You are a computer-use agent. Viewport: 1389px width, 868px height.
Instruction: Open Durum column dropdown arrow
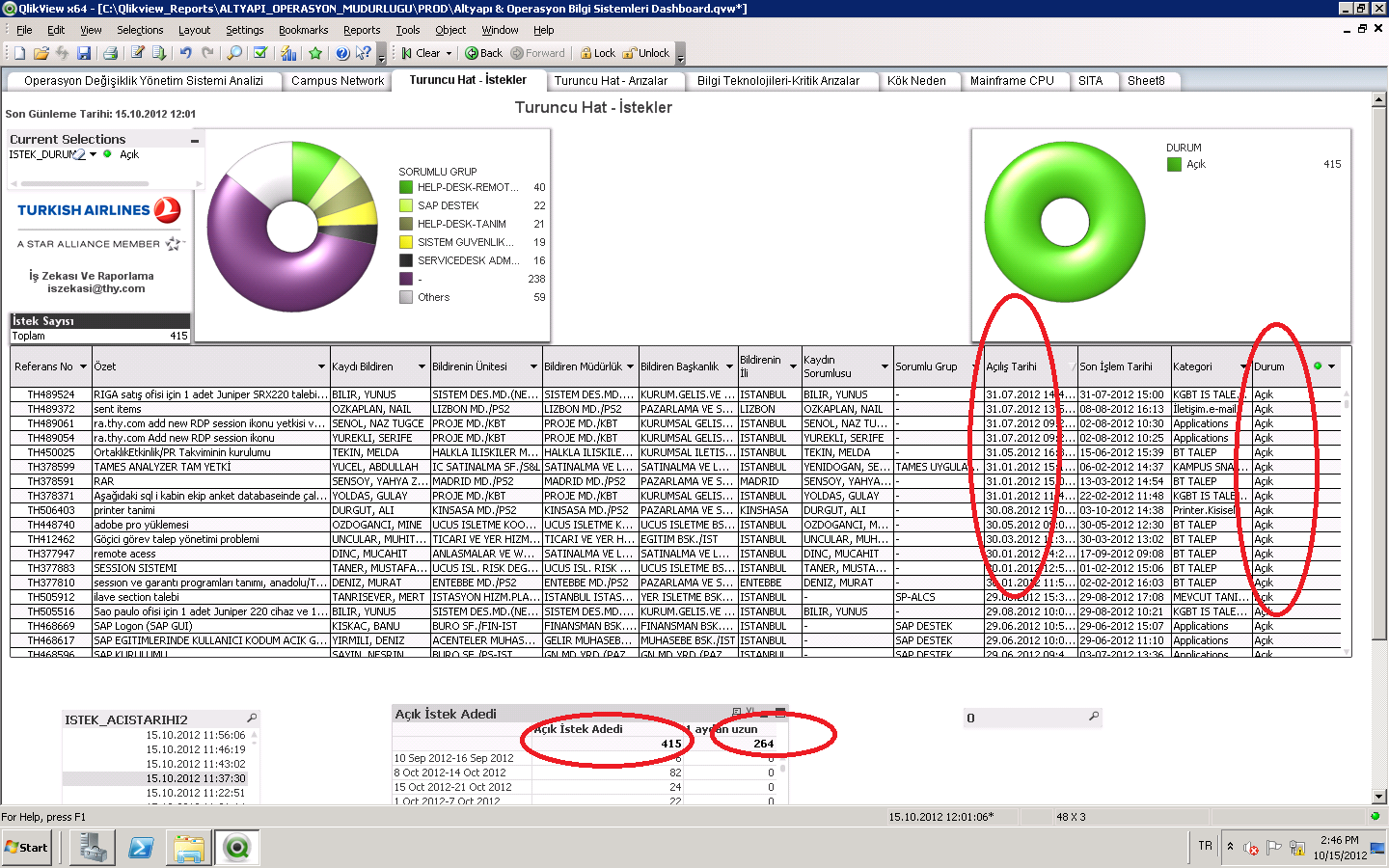tap(1332, 366)
